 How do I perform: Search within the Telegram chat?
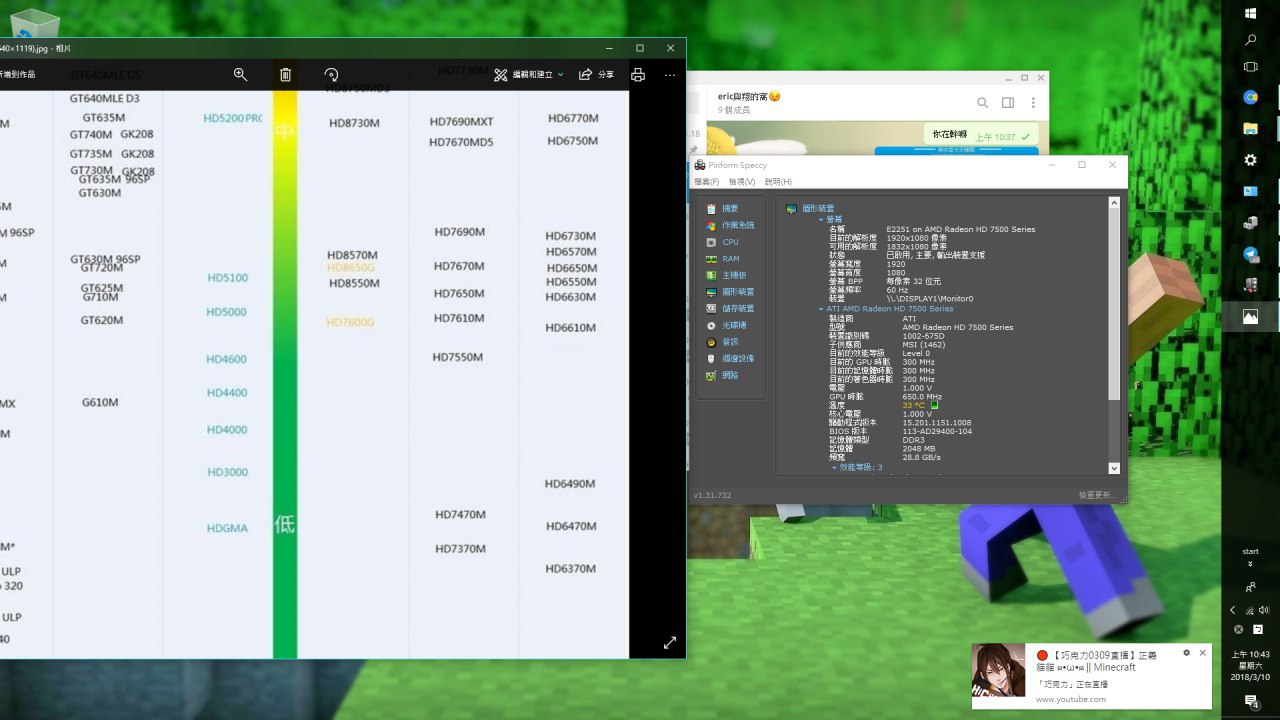982,103
